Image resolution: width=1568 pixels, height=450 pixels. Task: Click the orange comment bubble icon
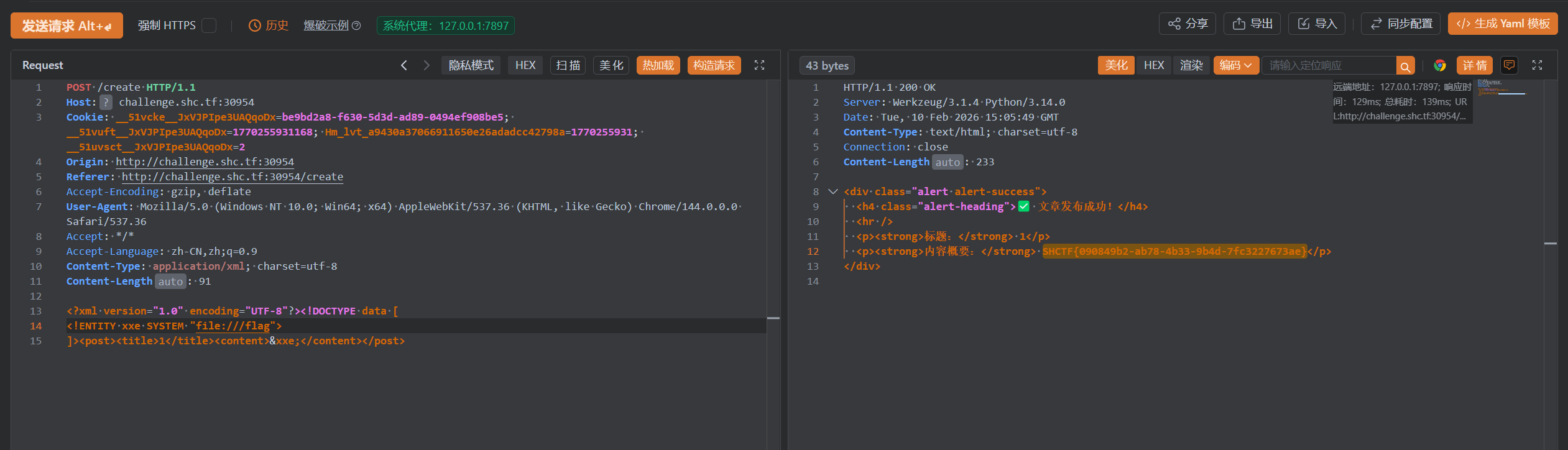[x=1509, y=65]
